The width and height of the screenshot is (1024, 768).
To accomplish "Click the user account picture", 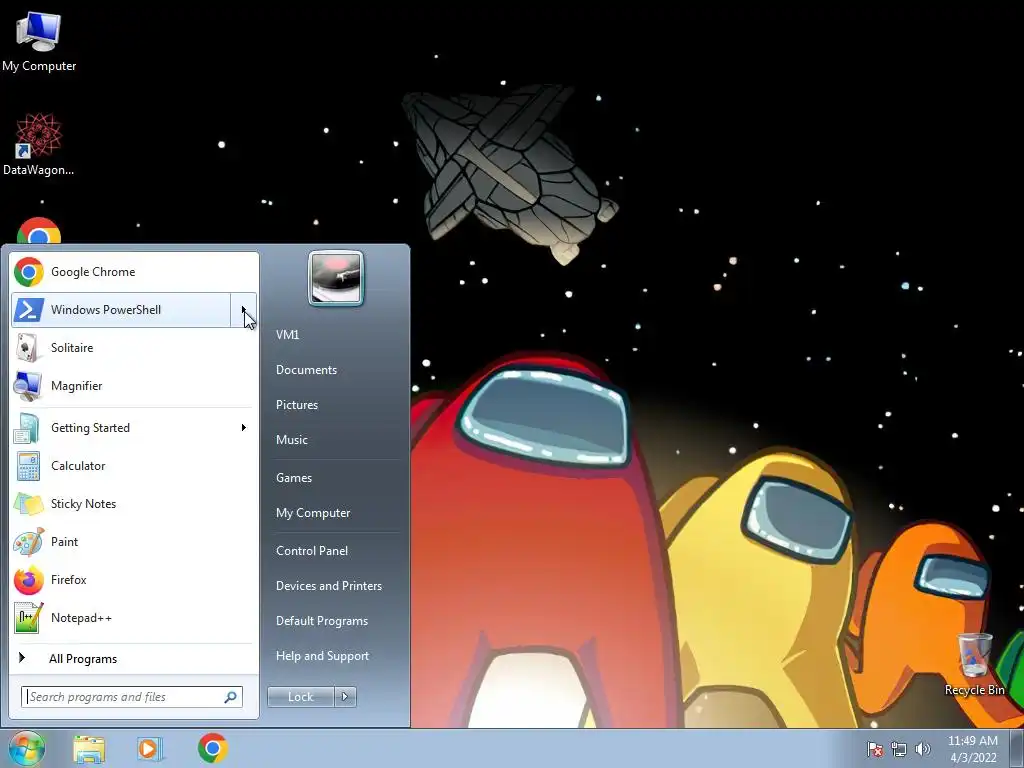I will tap(336, 278).
